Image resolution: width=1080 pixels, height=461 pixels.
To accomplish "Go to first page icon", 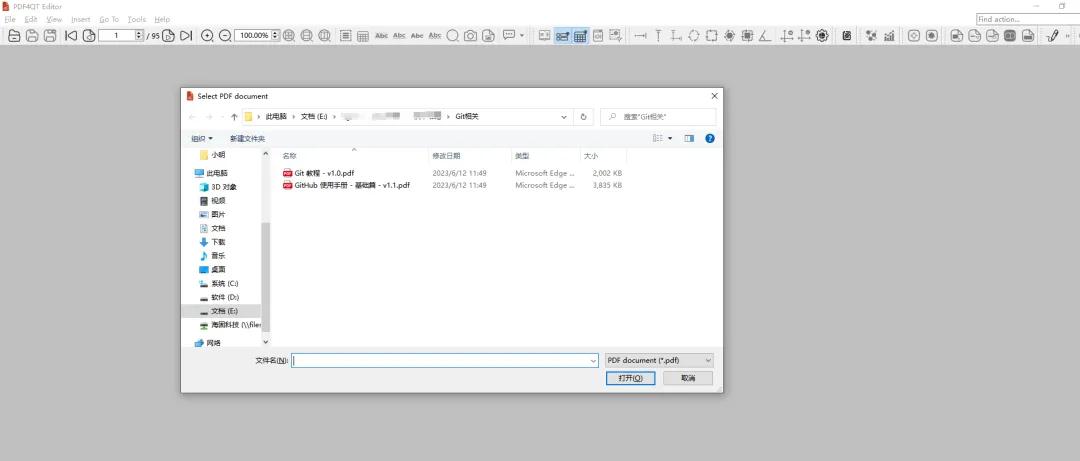I will tap(71, 36).
